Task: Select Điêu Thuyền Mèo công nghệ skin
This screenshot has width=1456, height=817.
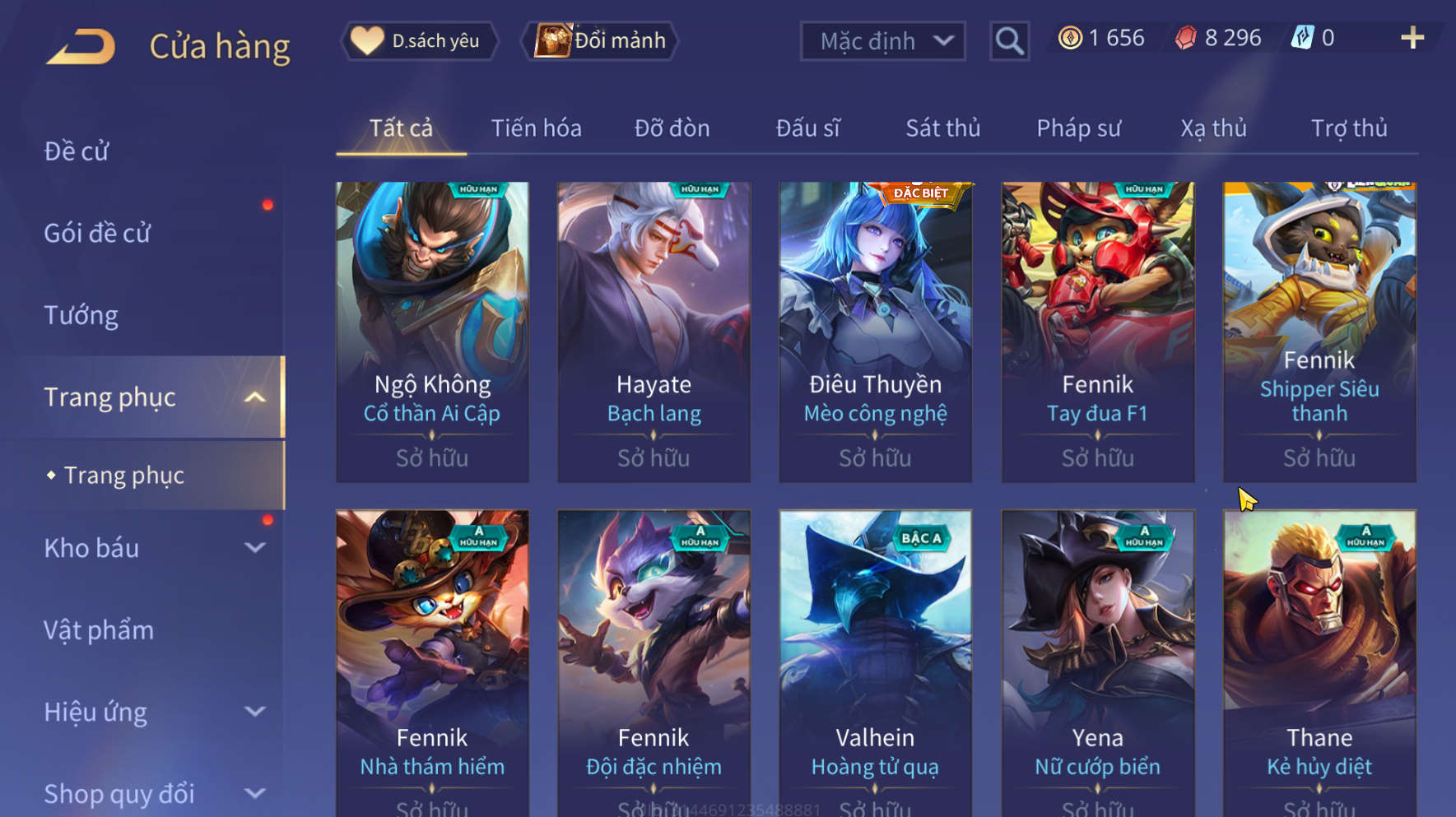Action: point(875,332)
